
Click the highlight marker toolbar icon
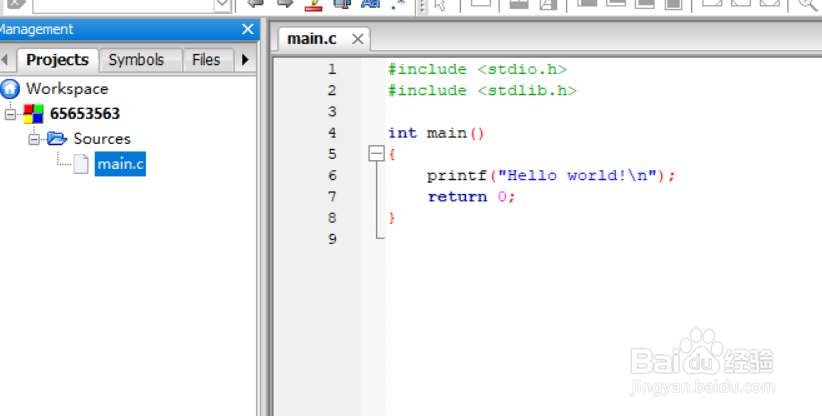tap(313, 5)
